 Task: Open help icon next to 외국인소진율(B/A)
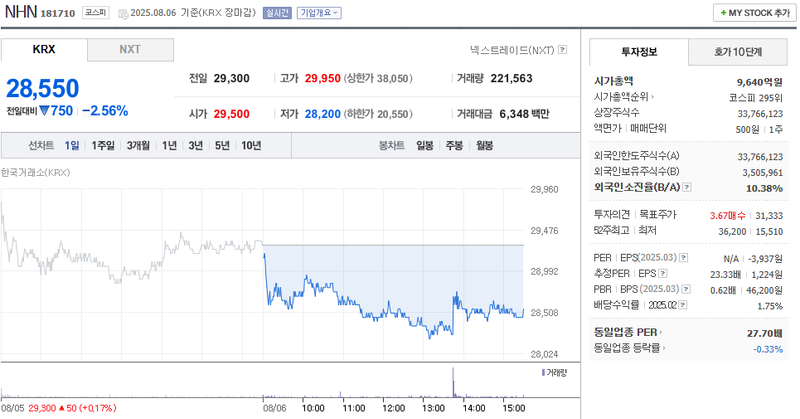tap(687, 187)
